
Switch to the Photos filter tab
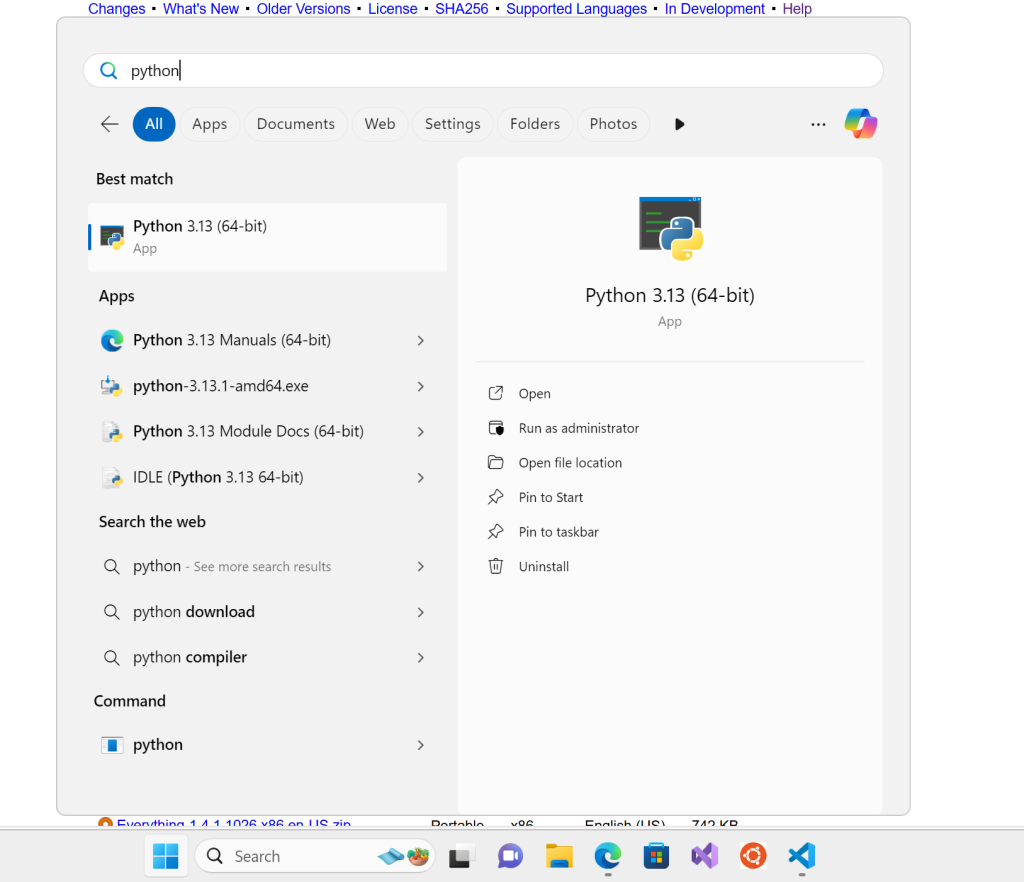click(x=613, y=124)
